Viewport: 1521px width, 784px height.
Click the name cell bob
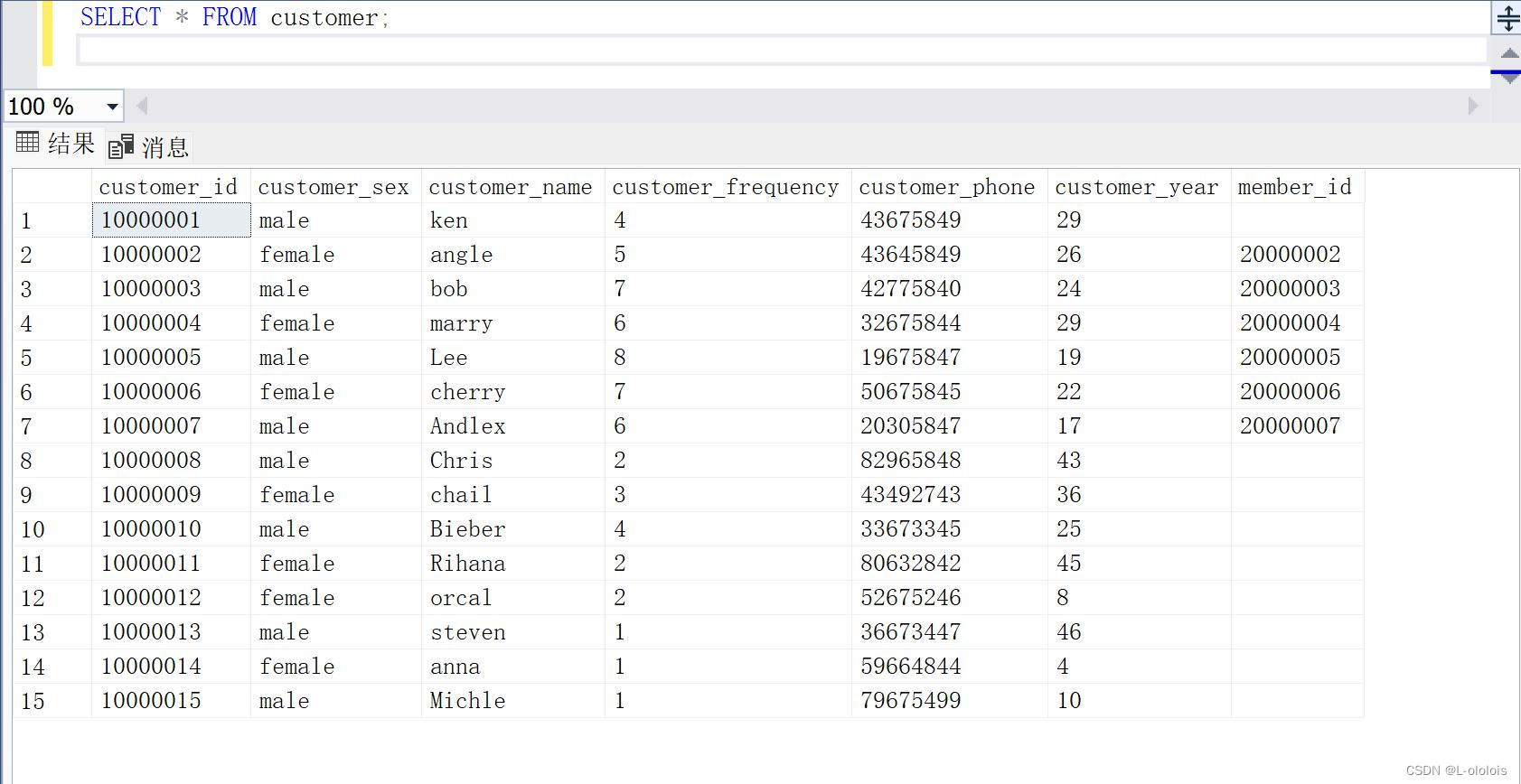coord(512,289)
